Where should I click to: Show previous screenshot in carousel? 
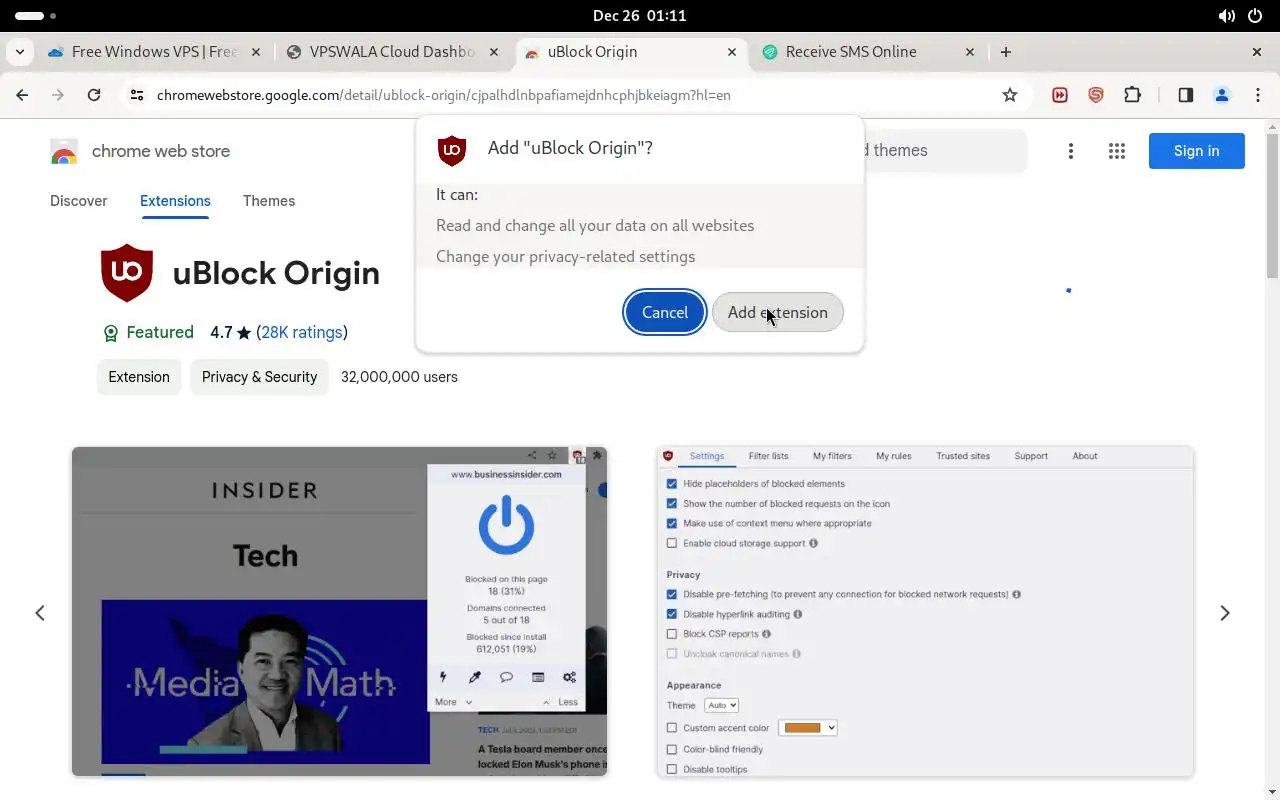pos(40,613)
